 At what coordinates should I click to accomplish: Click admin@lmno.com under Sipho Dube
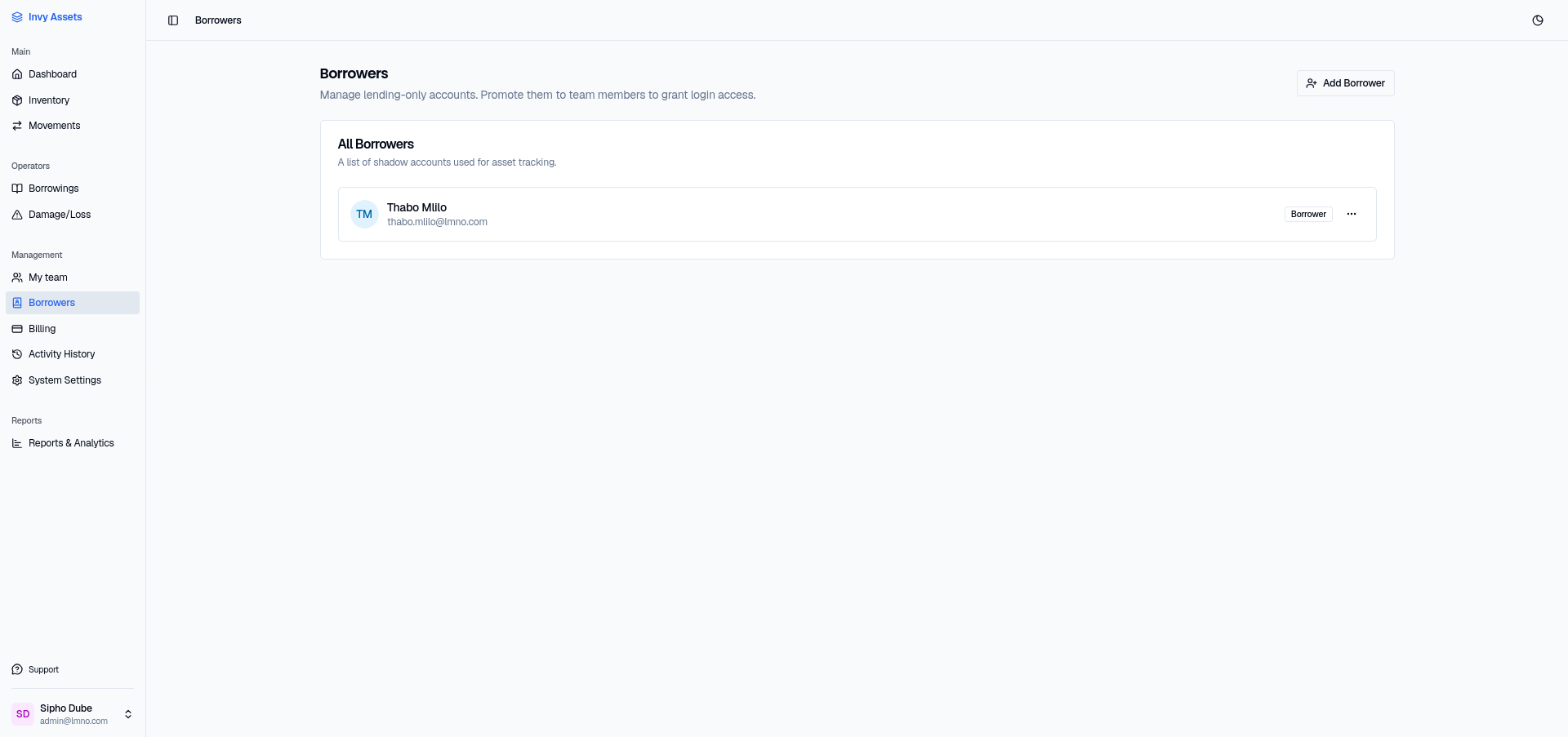point(73,721)
